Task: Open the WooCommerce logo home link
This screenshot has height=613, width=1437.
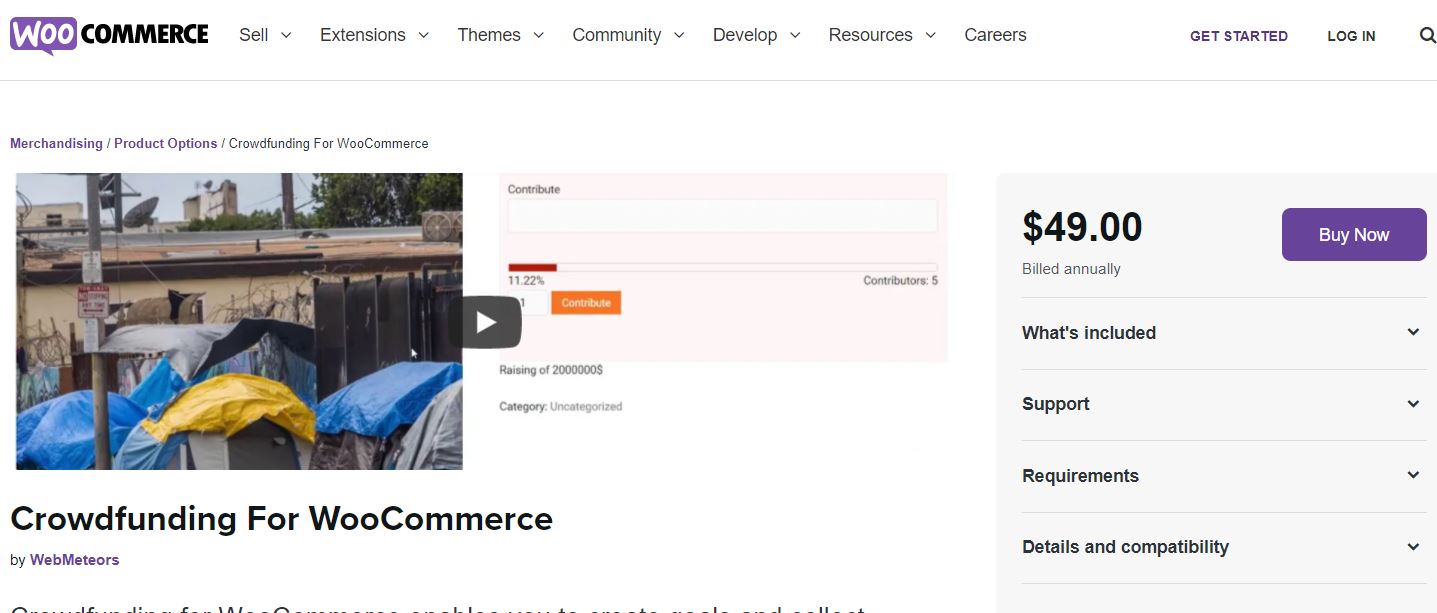Action: pyautogui.click(x=109, y=35)
